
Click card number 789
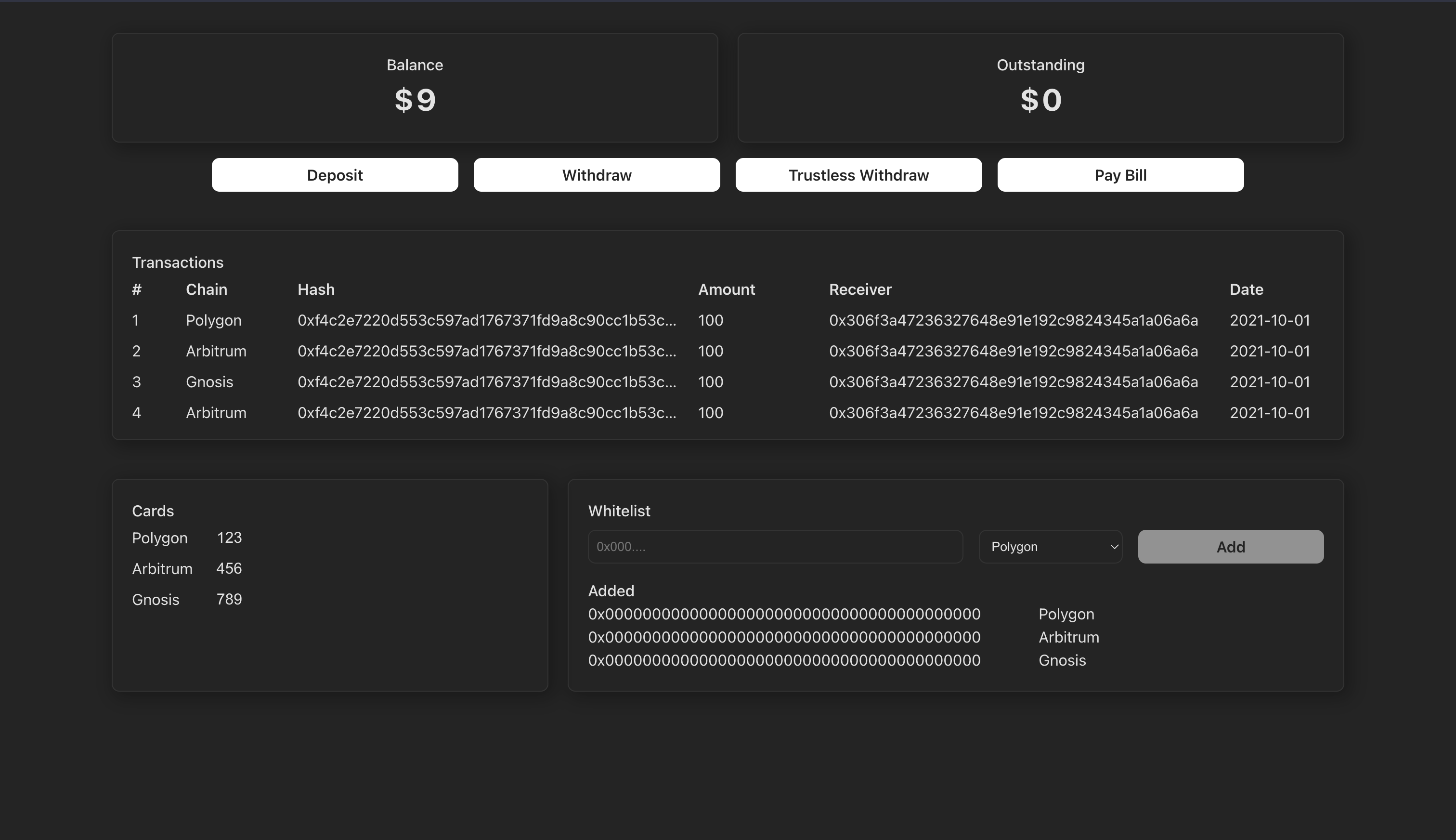point(229,600)
